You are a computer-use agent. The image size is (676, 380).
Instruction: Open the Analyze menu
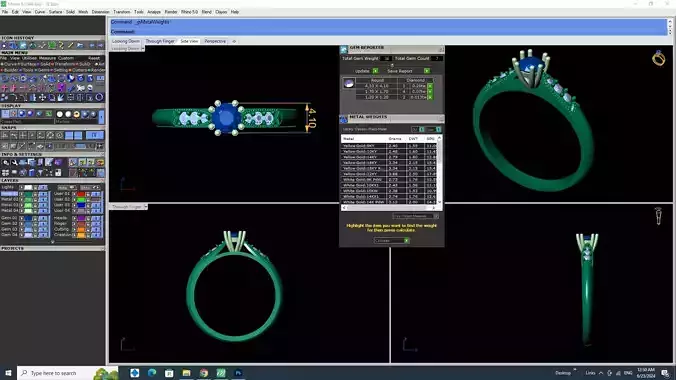154,12
